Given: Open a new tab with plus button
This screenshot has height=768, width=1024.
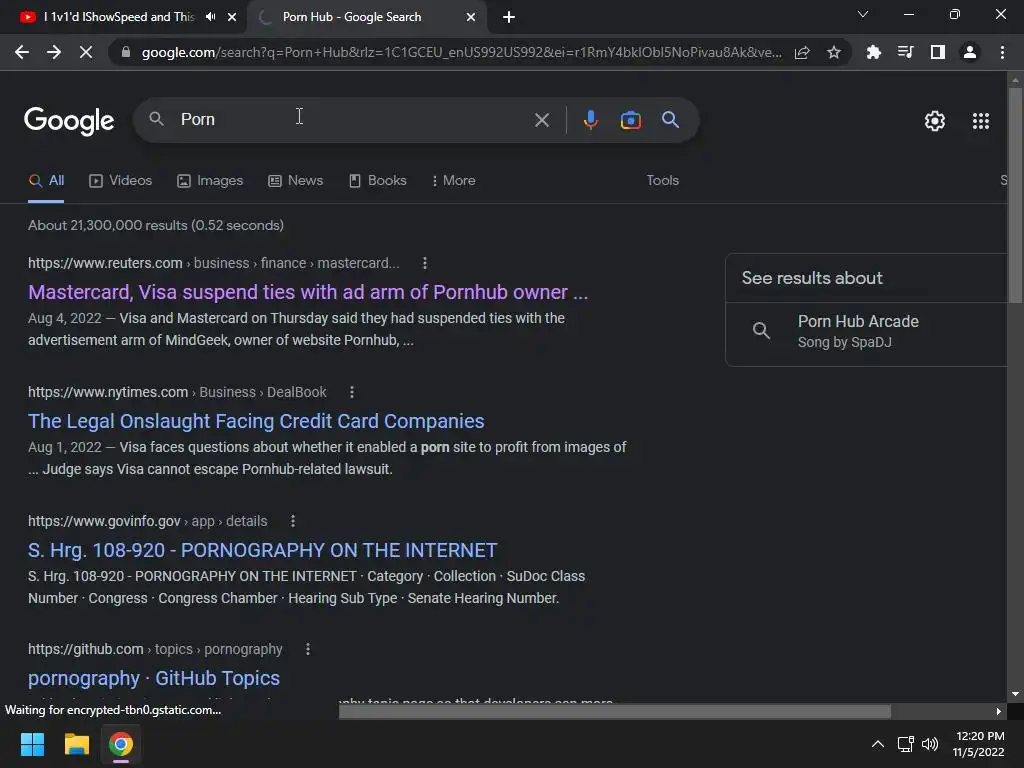Looking at the screenshot, I should coord(509,17).
